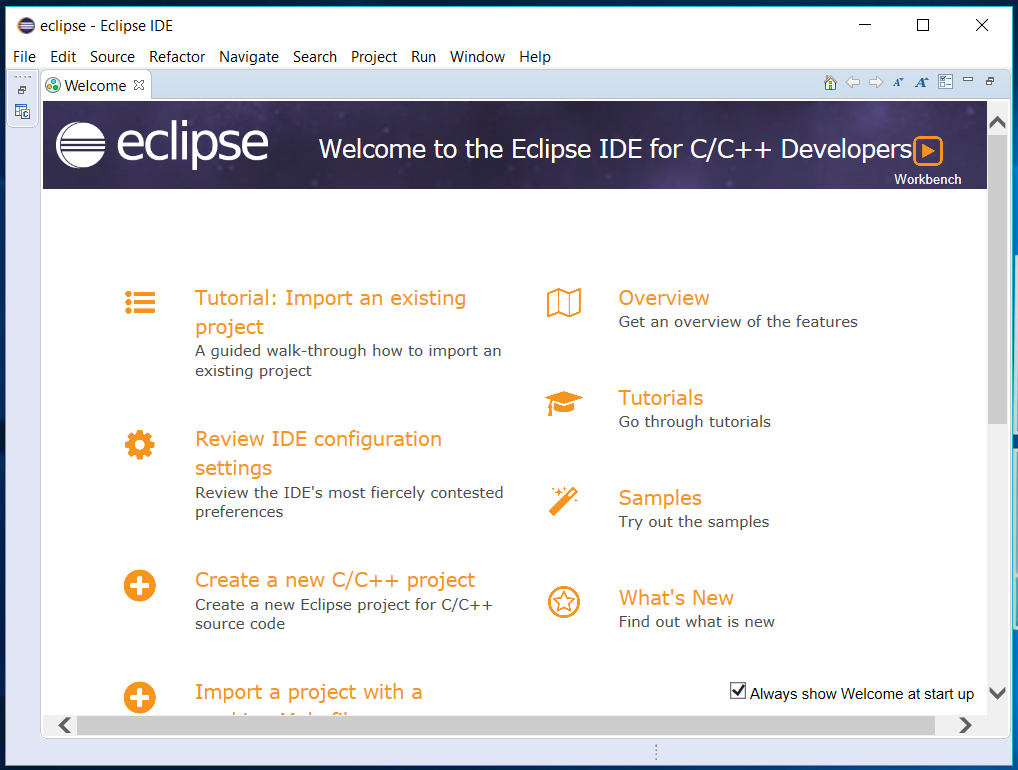The image size is (1018, 770).
Task: Open the Source menu
Action: tap(112, 56)
